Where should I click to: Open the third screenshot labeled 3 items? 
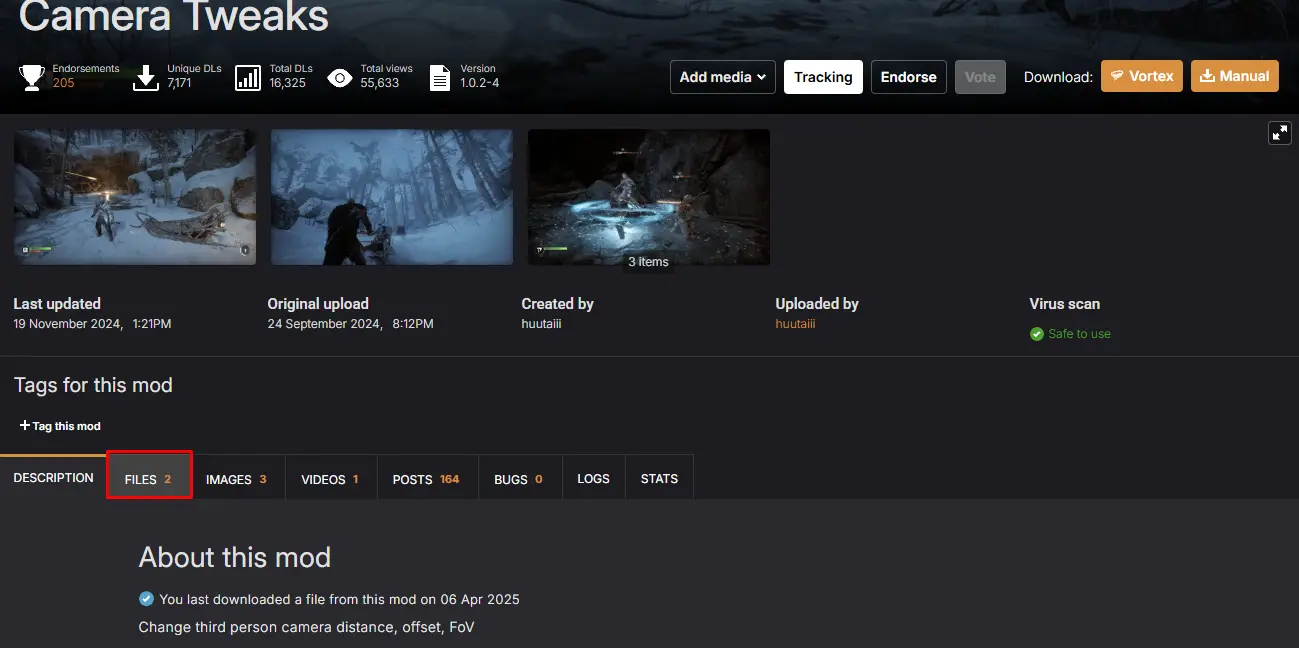click(649, 197)
